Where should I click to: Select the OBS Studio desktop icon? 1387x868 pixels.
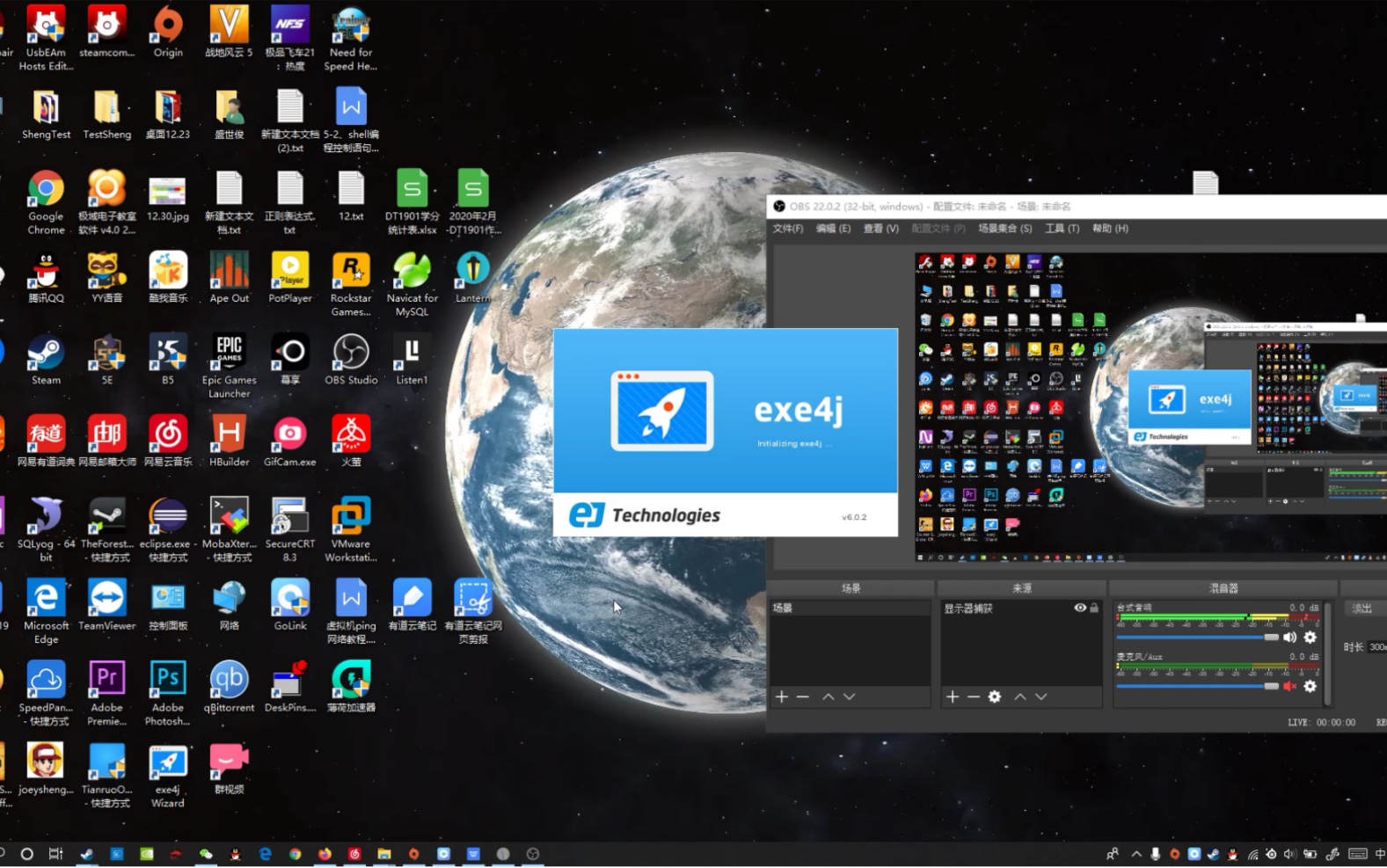pyautogui.click(x=351, y=360)
